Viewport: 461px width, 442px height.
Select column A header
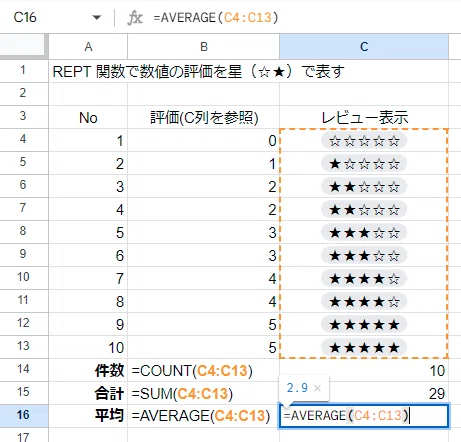88,47
